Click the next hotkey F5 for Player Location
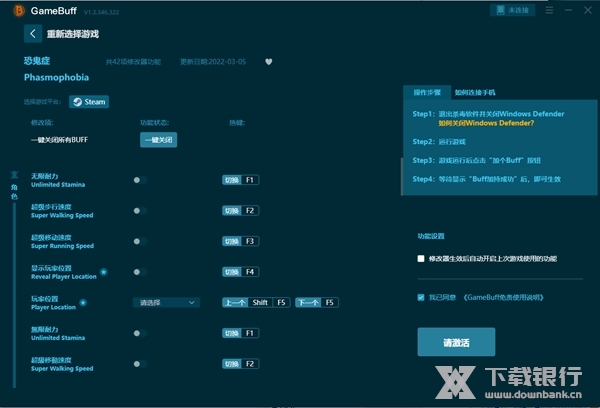The width and height of the screenshot is (600, 408). click(317, 302)
